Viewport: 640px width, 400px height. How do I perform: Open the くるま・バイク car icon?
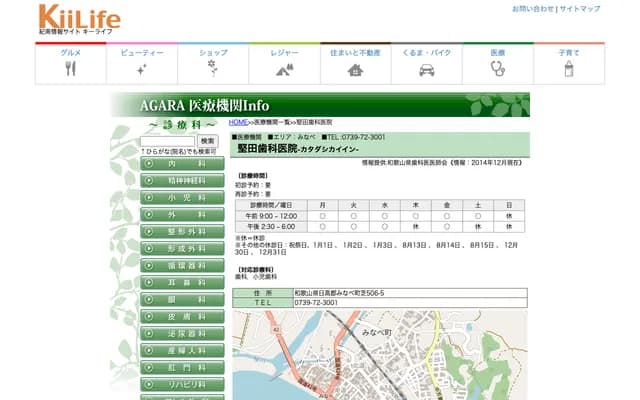tap(427, 69)
